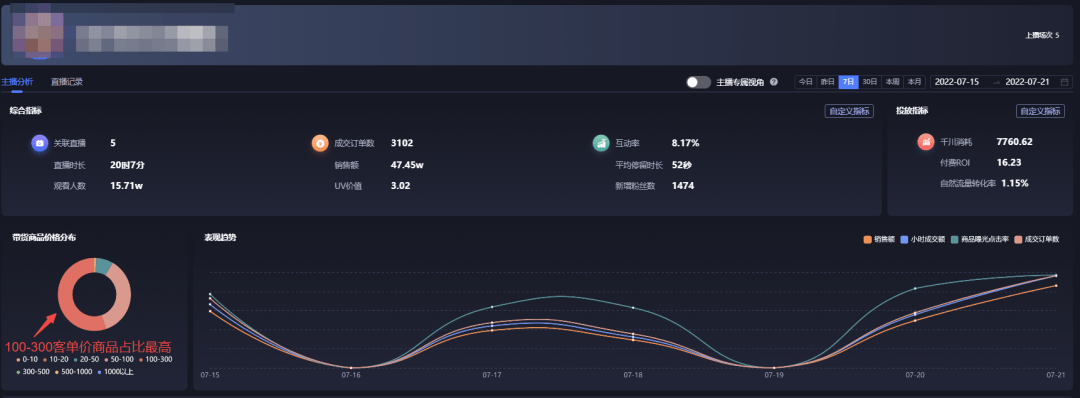
Task: Toggle 小时成交额 legend series
Action: [x=923, y=240]
